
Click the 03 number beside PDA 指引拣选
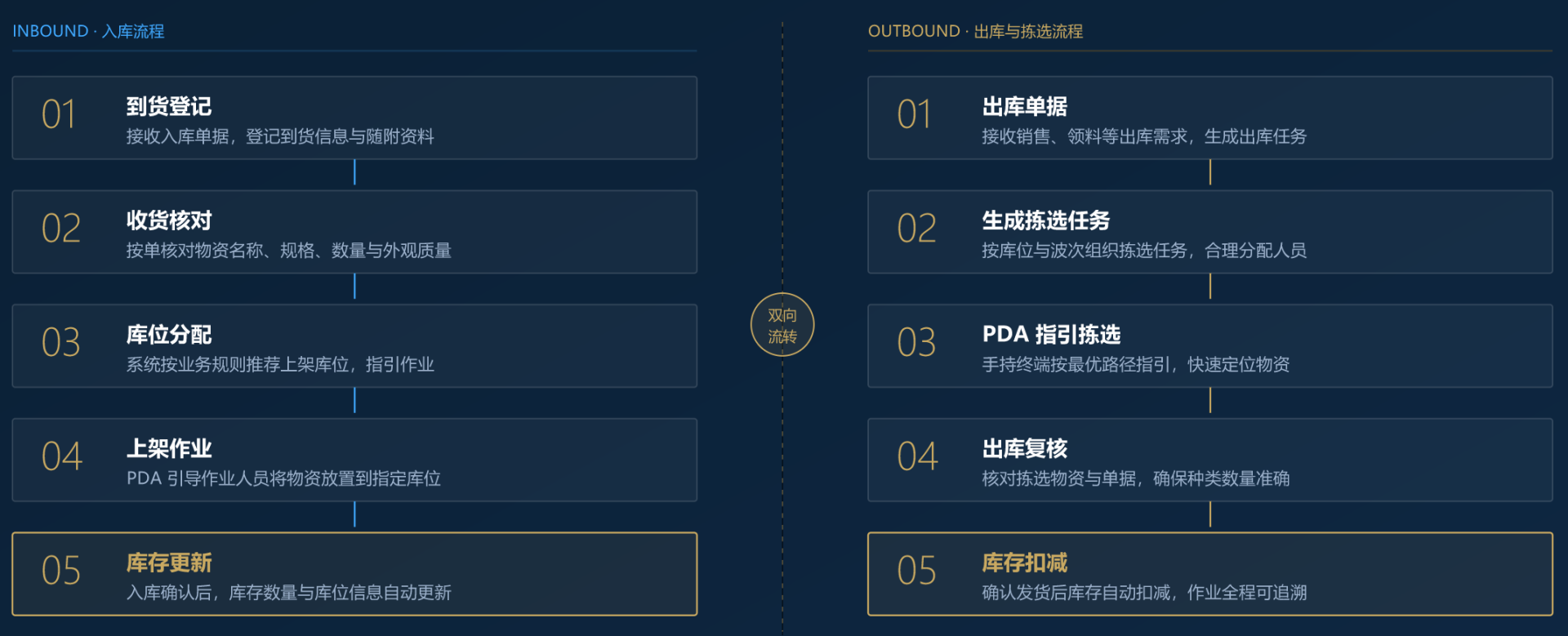(x=916, y=342)
